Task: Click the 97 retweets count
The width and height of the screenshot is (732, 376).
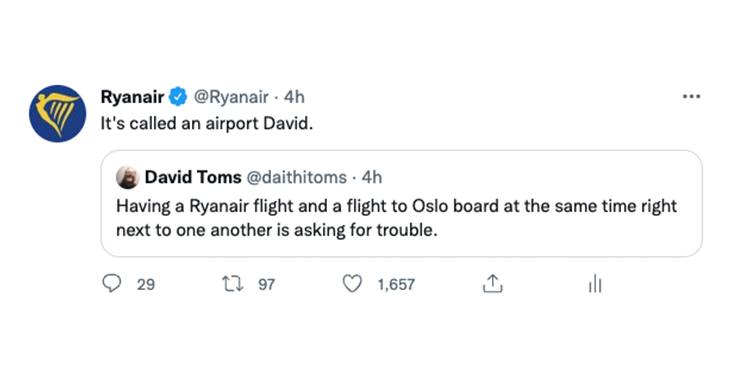Action: coord(267,284)
